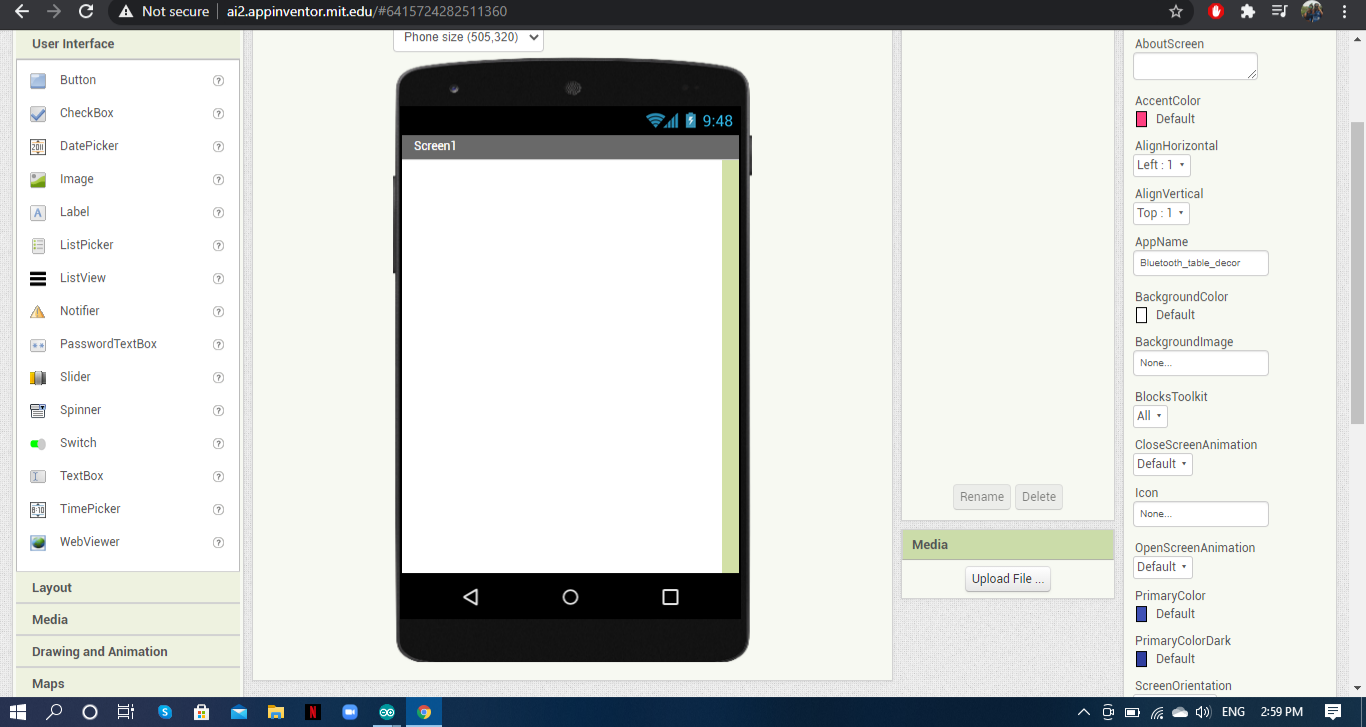Expand the Layout palette section

tap(128, 588)
